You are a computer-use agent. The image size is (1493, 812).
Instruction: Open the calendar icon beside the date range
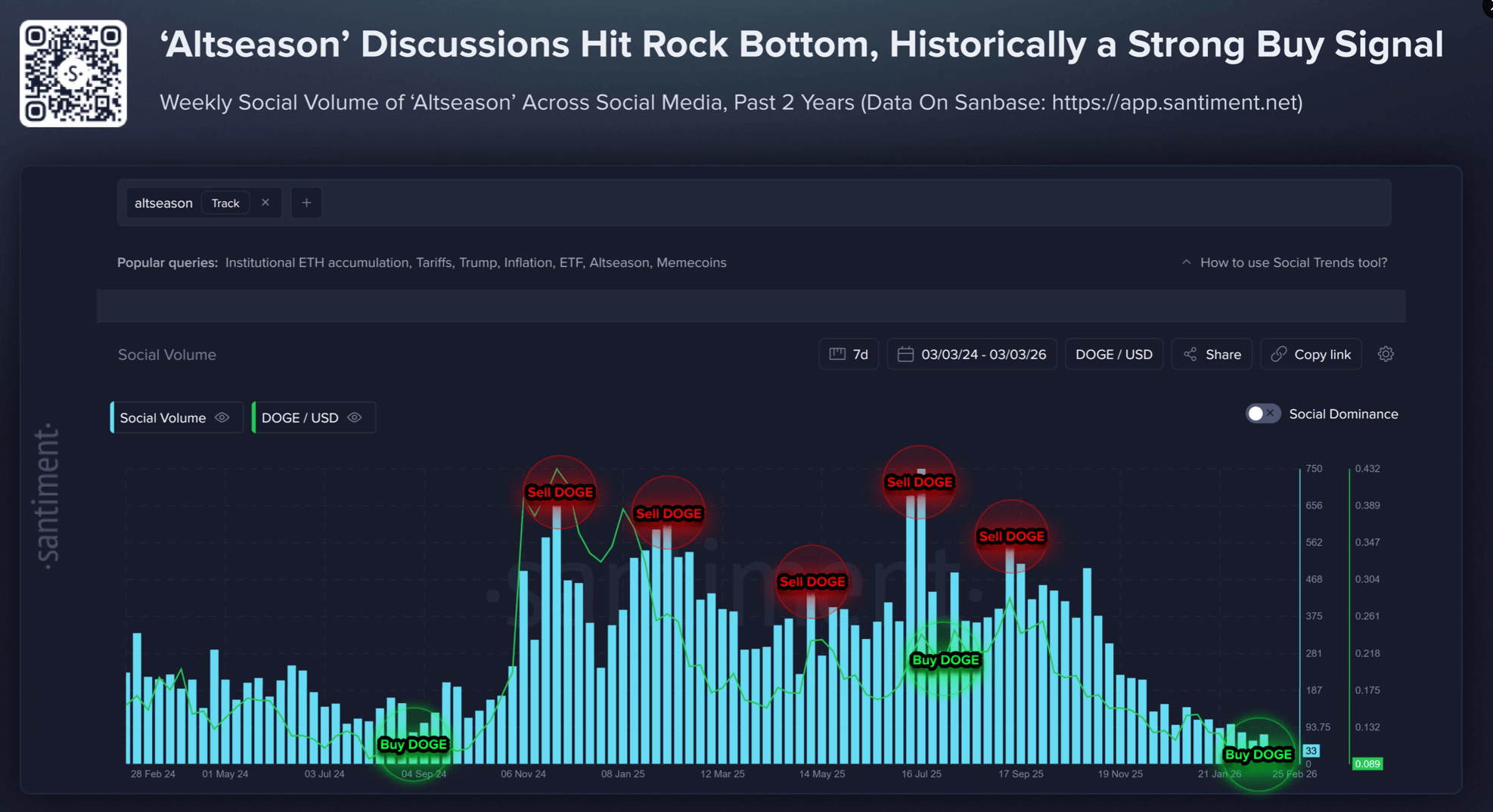click(x=907, y=354)
